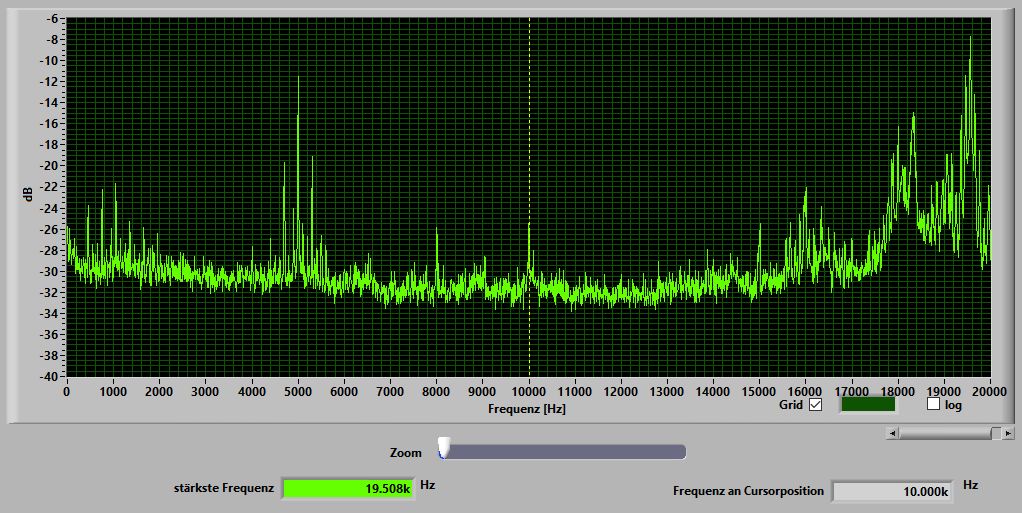Click the scrollbar right arrow button
The height and width of the screenshot is (513, 1022).
(1008, 433)
